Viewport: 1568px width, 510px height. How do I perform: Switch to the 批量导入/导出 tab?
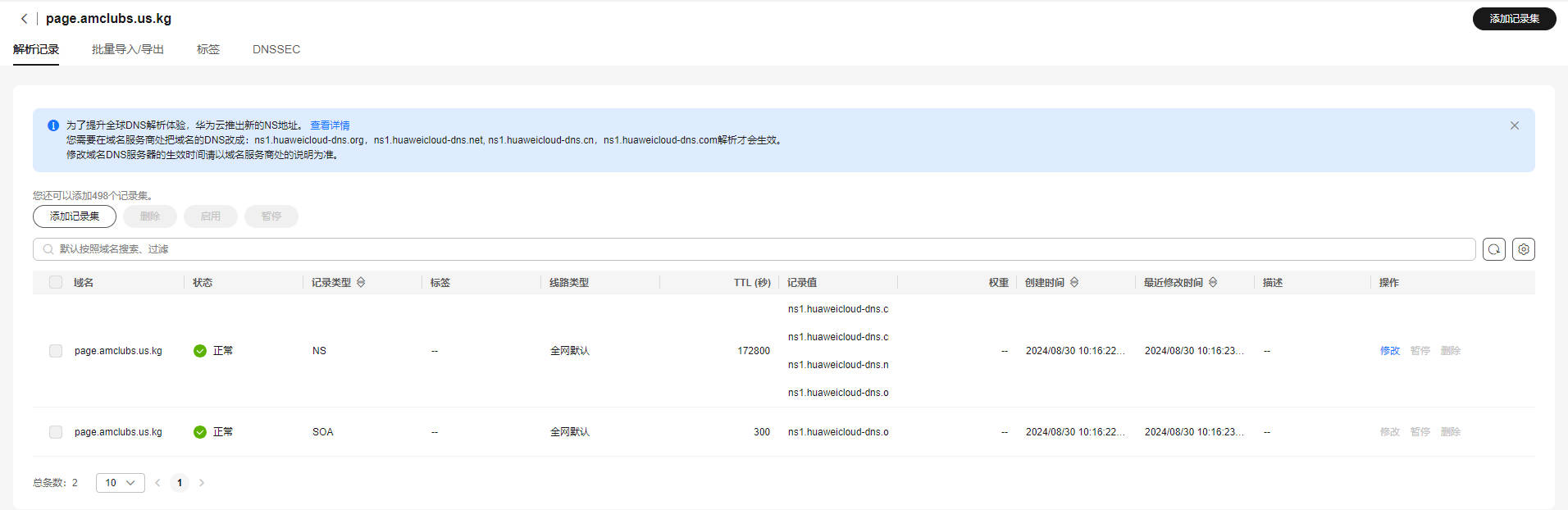point(127,49)
